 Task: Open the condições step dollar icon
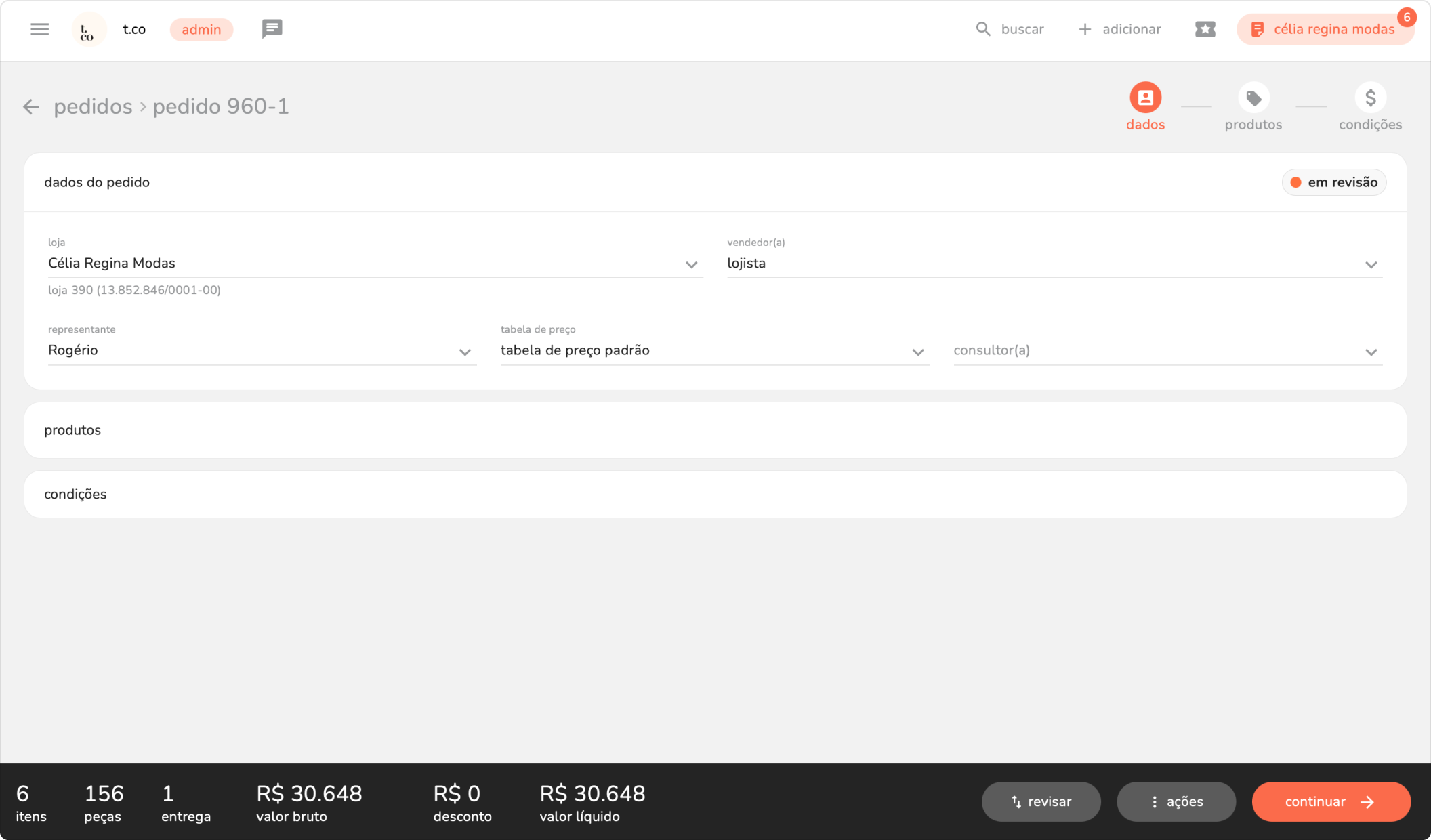click(x=1370, y=98)
